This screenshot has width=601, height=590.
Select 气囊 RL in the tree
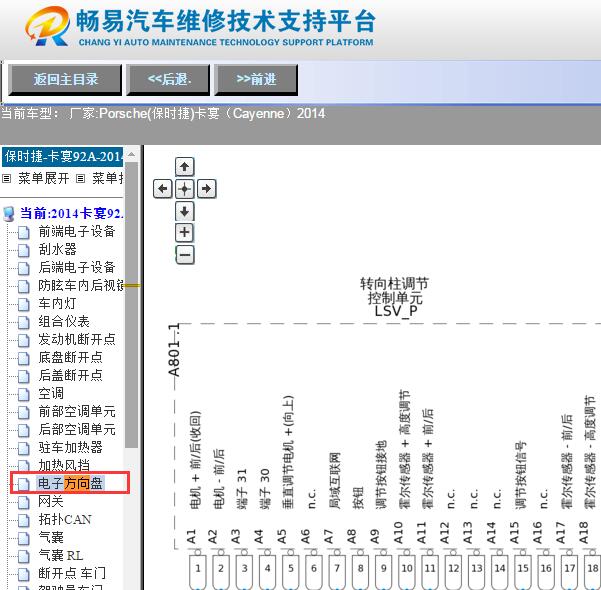tap(61, 555)
